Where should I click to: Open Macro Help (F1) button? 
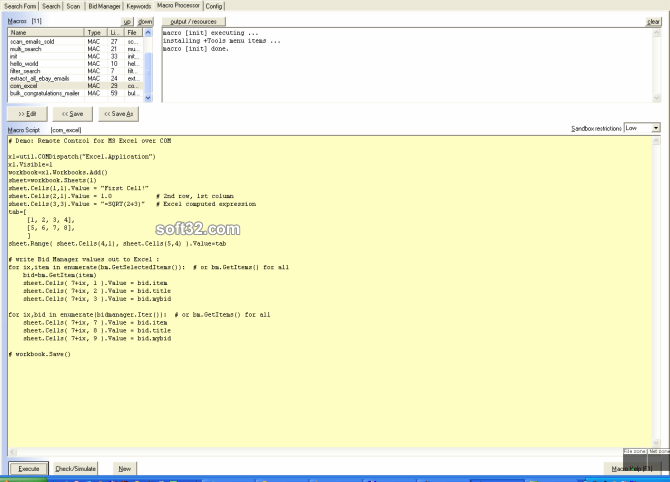632,468
